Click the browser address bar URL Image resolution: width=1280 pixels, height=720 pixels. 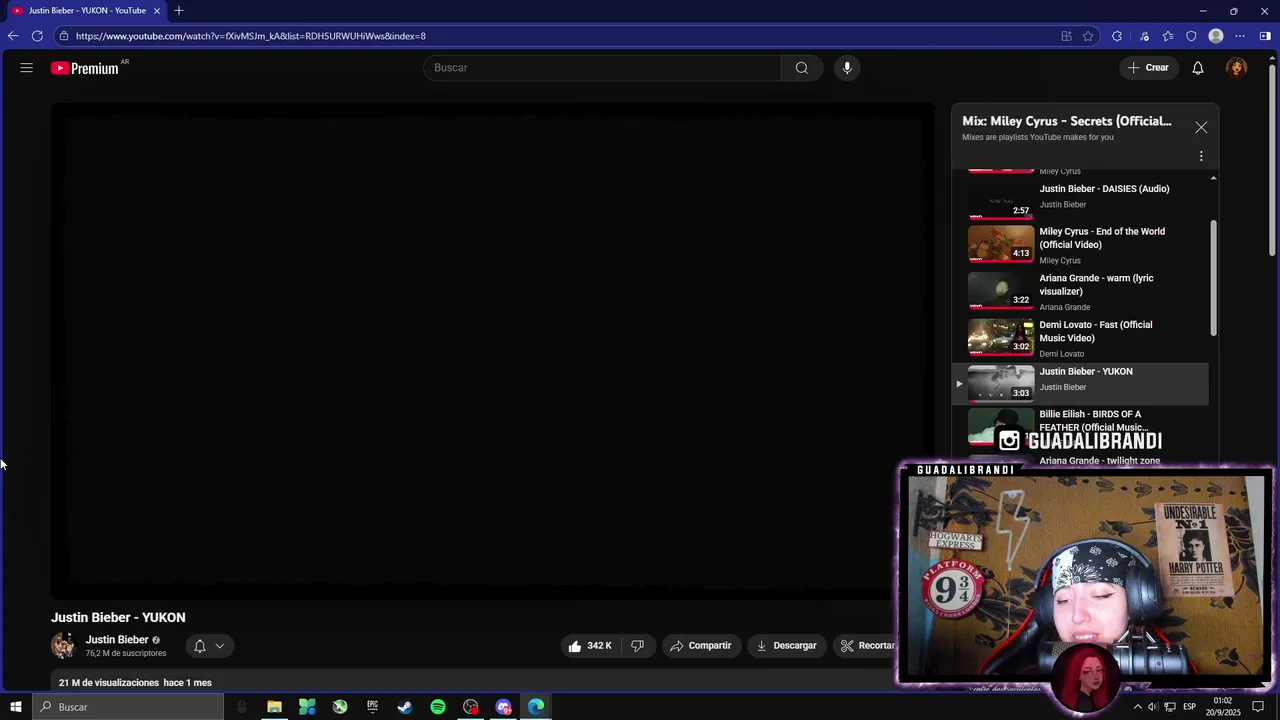251,36
